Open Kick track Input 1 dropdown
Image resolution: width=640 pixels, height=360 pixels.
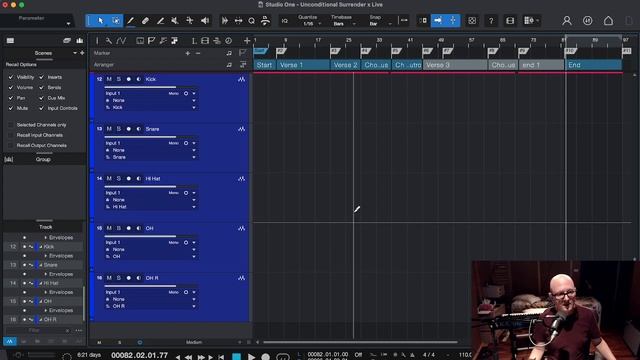[x=194, y=93]
